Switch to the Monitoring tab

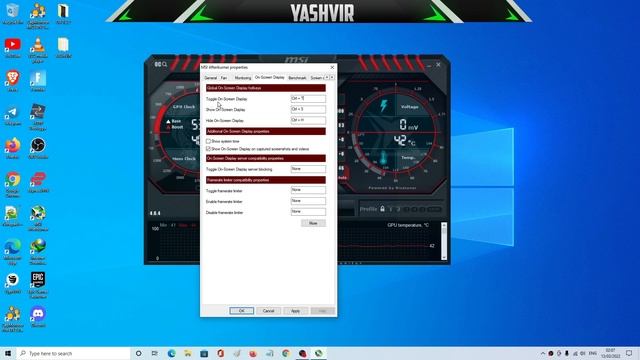[x=243, y=78]
